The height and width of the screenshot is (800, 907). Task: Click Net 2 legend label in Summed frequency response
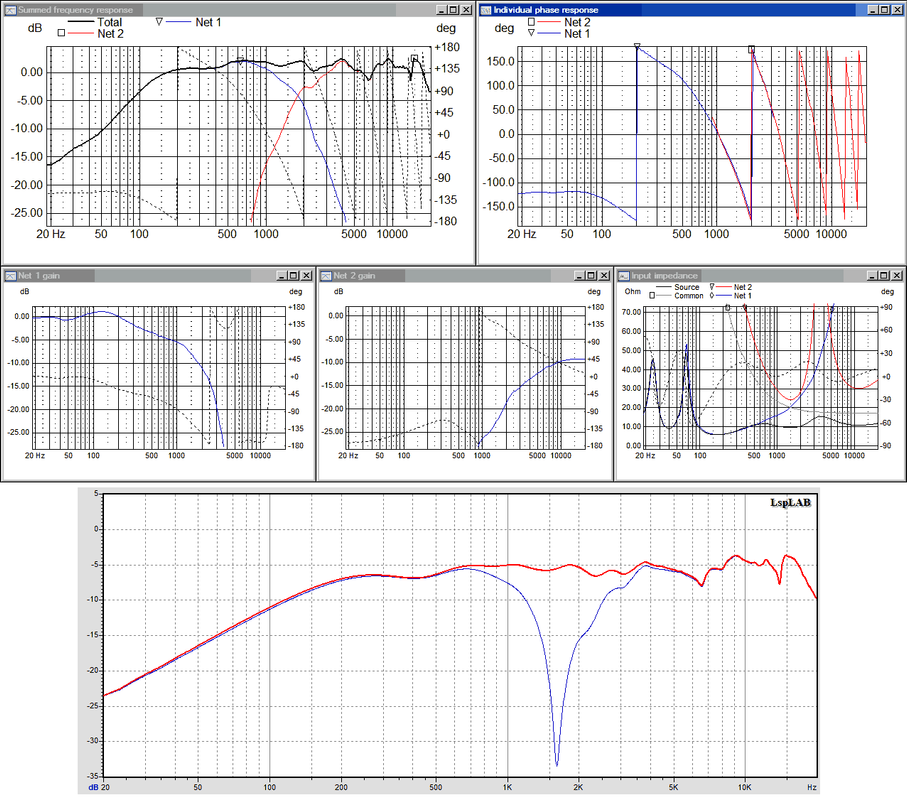(110, 34)
